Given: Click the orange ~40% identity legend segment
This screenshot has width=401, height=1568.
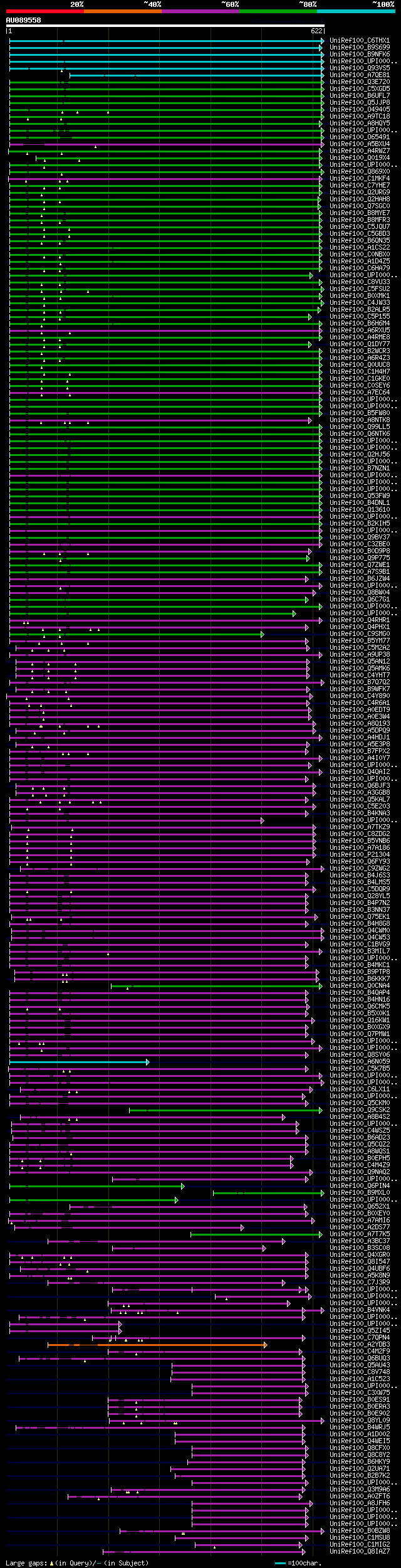Looking at the screenshot, I should pos(123,11).
